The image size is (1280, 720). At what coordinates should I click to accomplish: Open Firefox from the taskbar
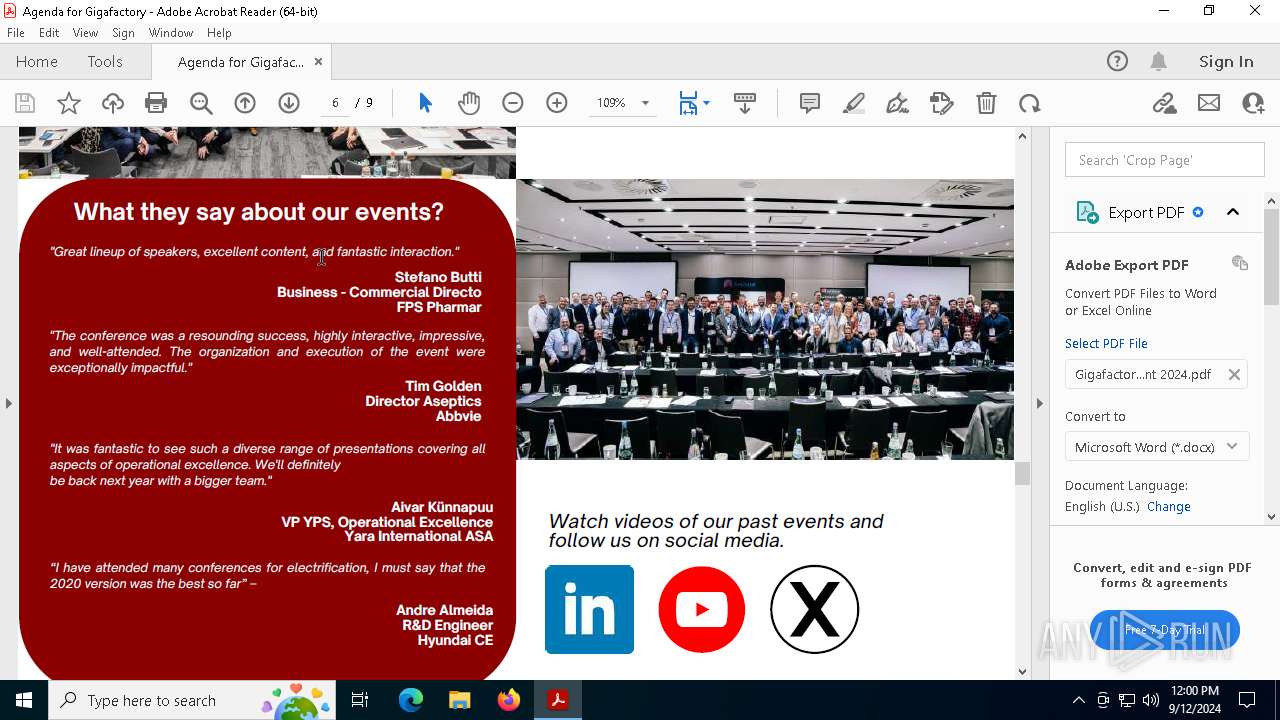[509, 700]
